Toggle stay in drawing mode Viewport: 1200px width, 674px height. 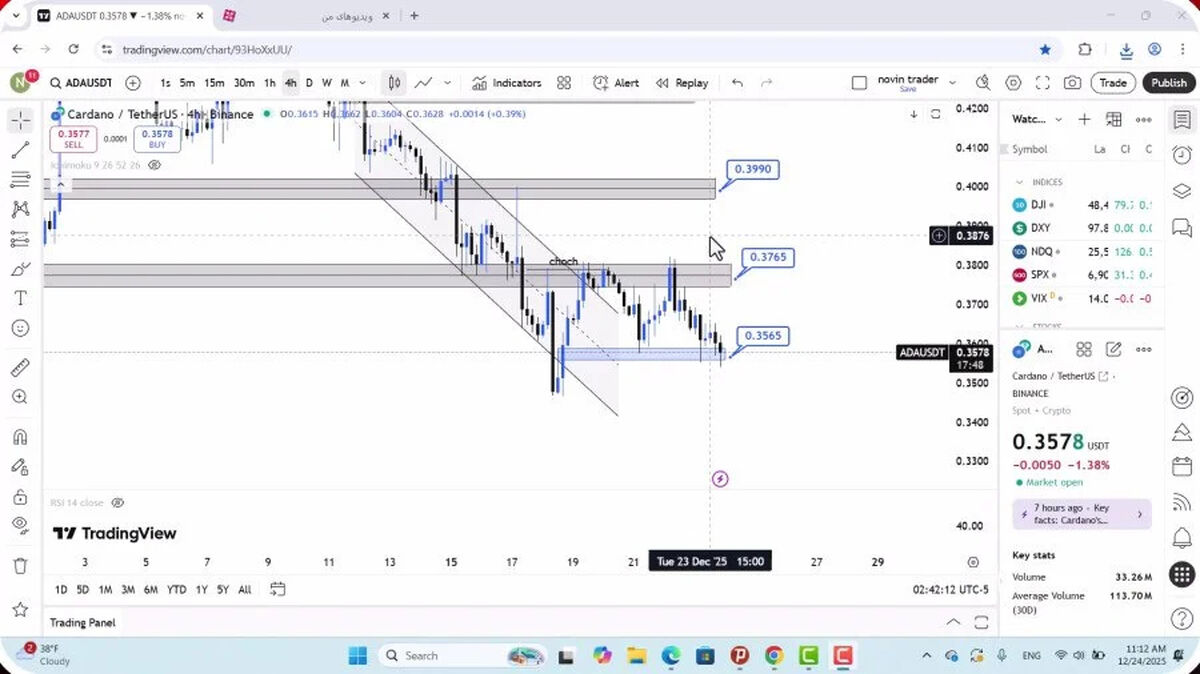click(x=20, y=466)
